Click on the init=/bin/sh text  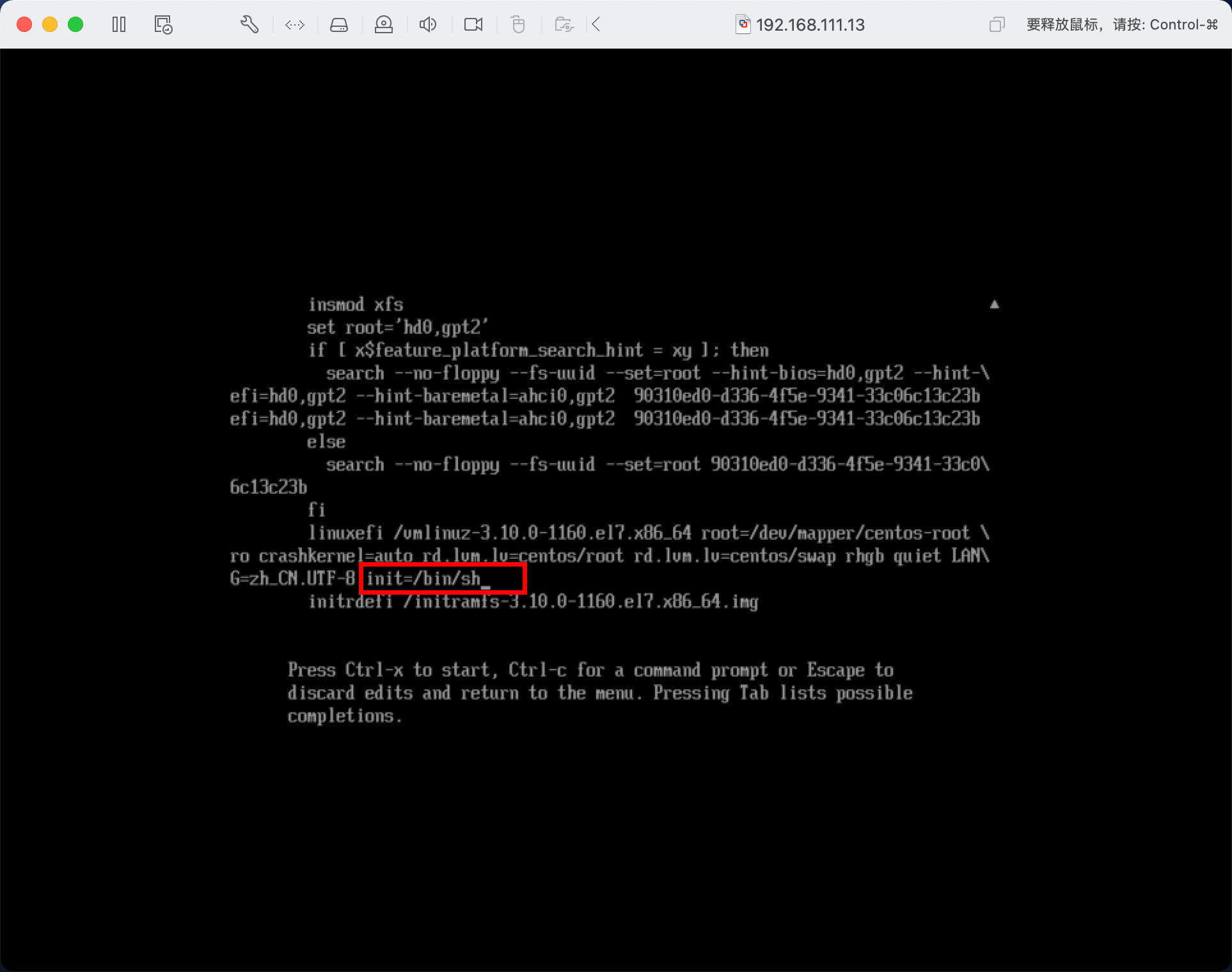click(423, 579)
